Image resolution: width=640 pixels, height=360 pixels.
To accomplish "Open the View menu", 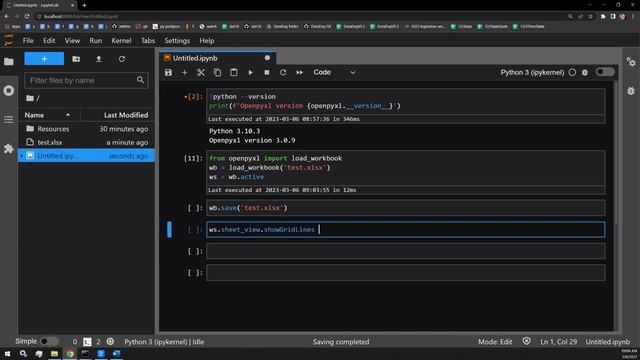I will point(72,40).
